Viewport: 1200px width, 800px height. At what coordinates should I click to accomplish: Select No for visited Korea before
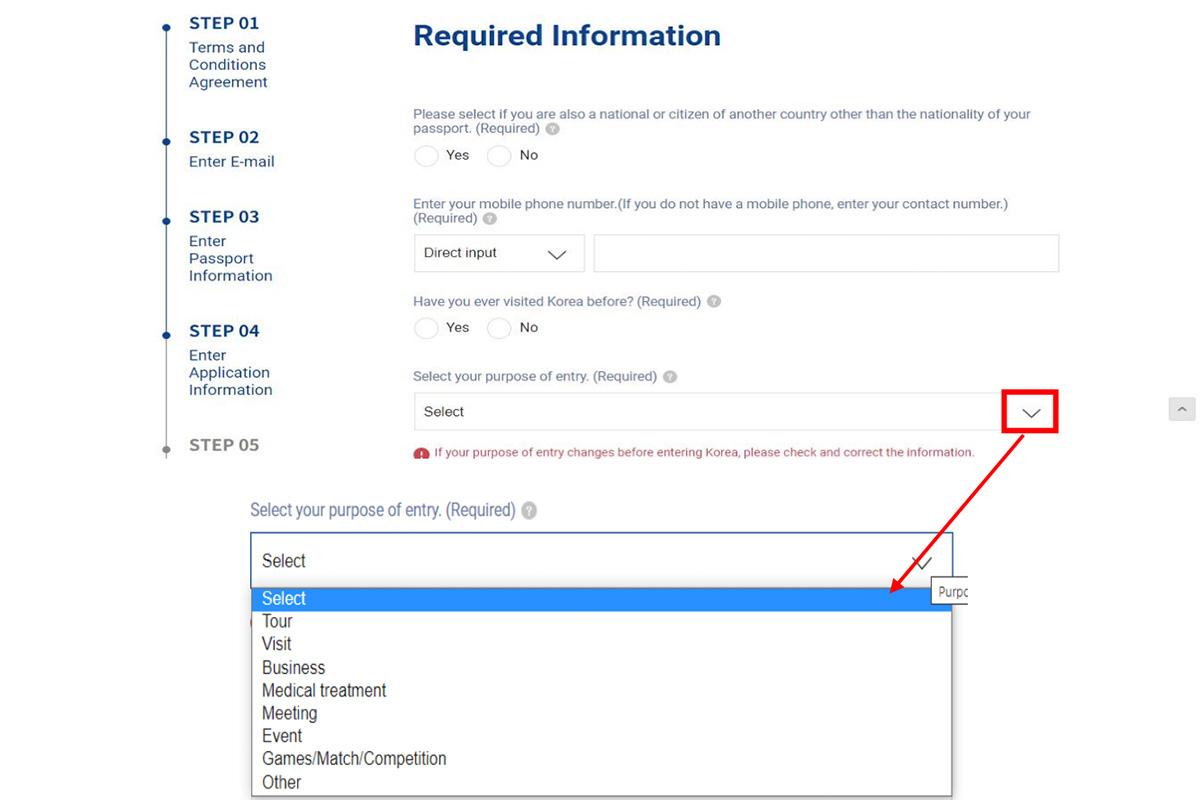[x=499, y=328]
